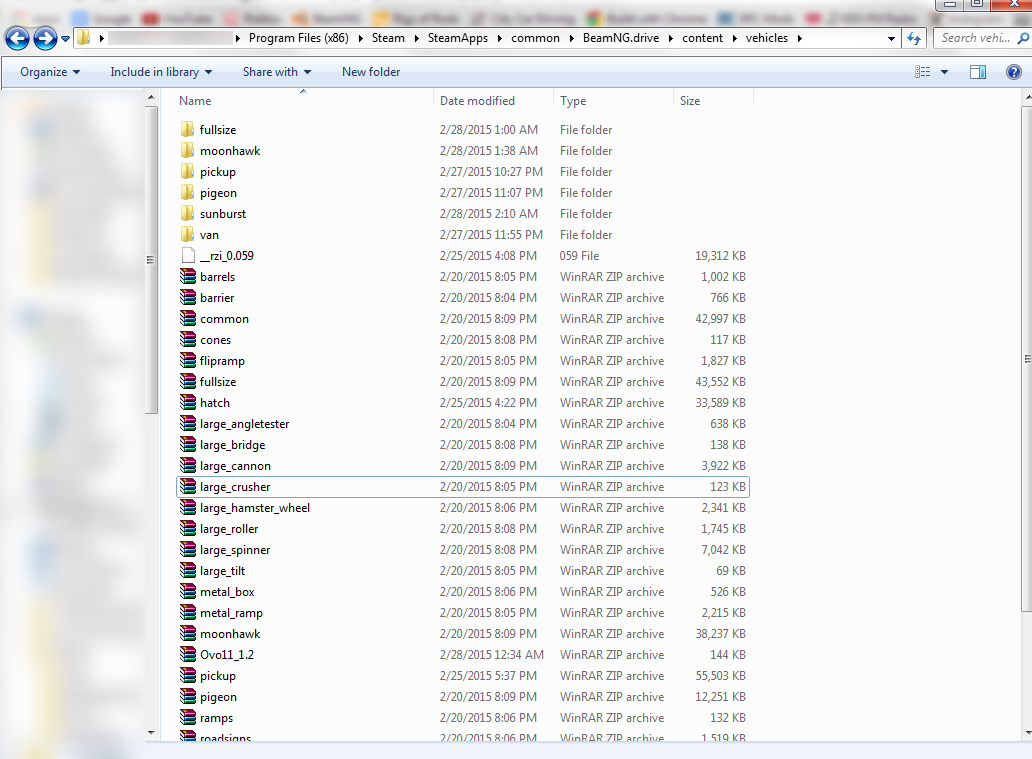Select the fullsize folder icon
1032x759 pixels.
pyautogui.click(x=188, y=129)
